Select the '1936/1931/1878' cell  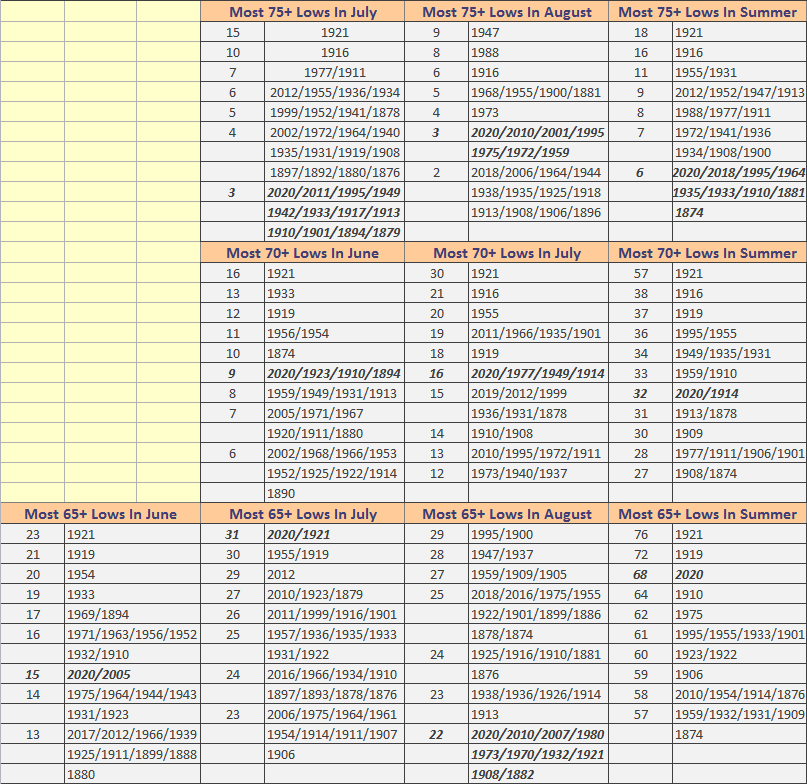538,414
